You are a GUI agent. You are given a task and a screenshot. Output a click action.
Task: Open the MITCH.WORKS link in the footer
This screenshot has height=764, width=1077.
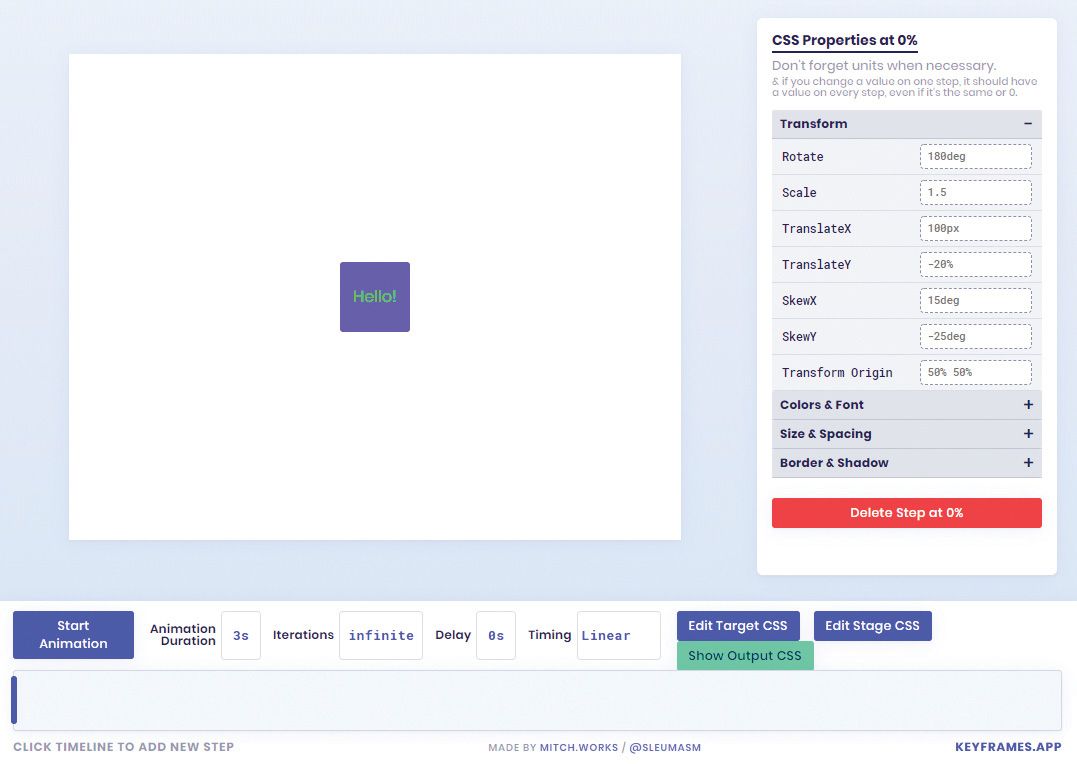tap(578, 747)
